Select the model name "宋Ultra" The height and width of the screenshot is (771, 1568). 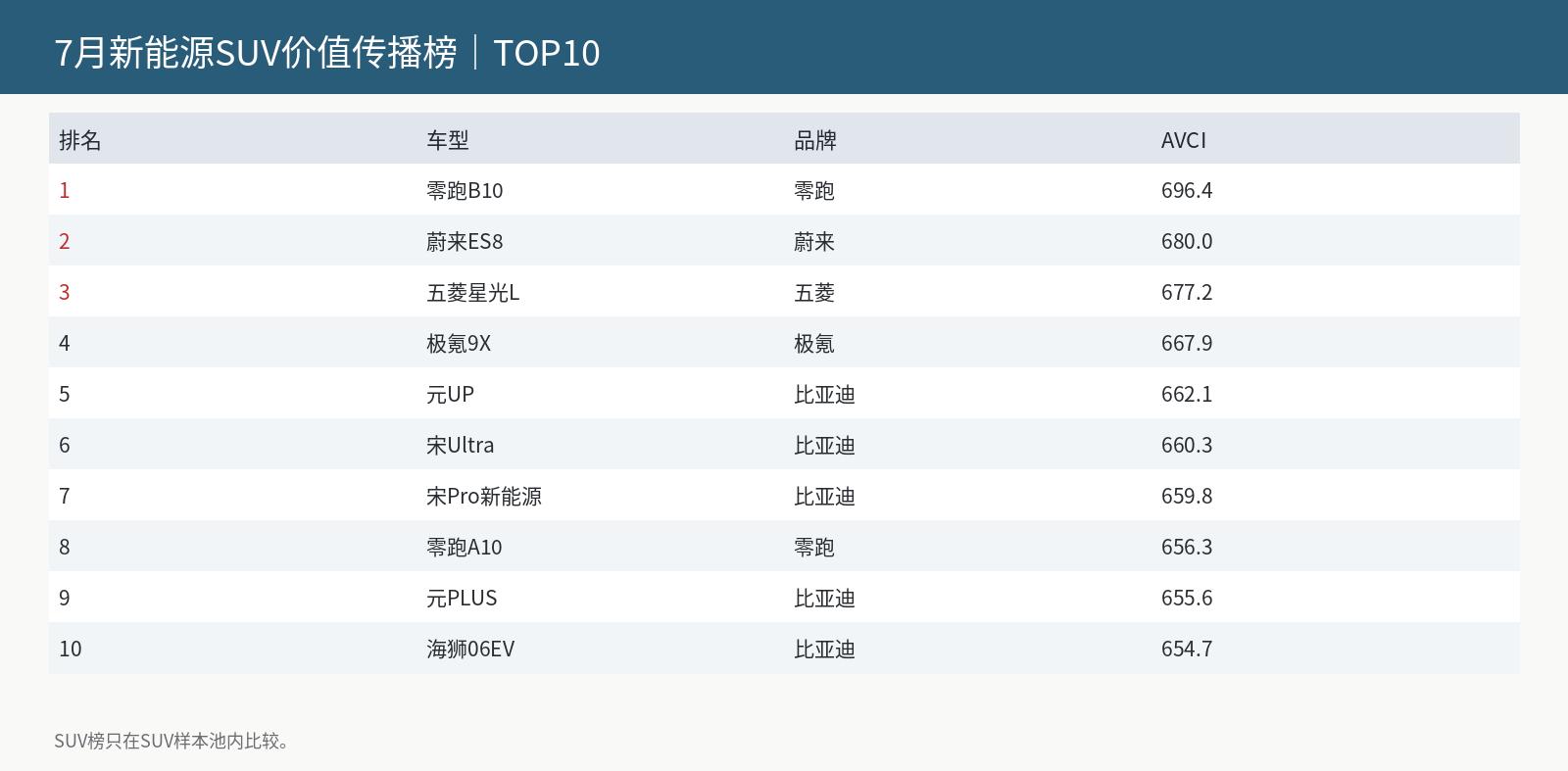click(461, 445)
